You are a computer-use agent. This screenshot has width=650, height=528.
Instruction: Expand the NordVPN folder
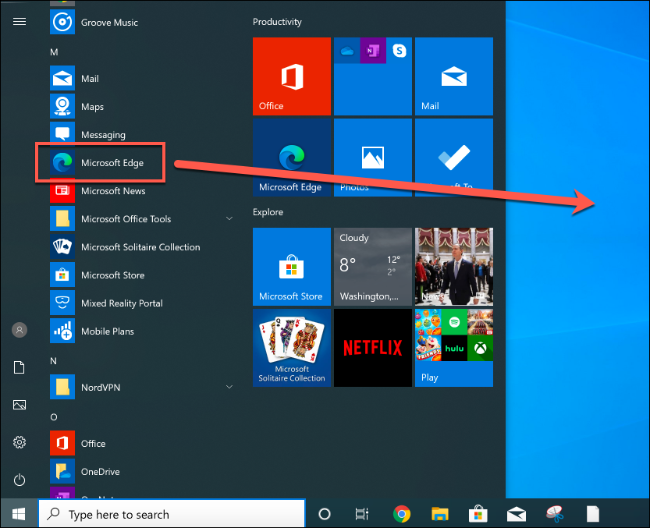point(229,387)
